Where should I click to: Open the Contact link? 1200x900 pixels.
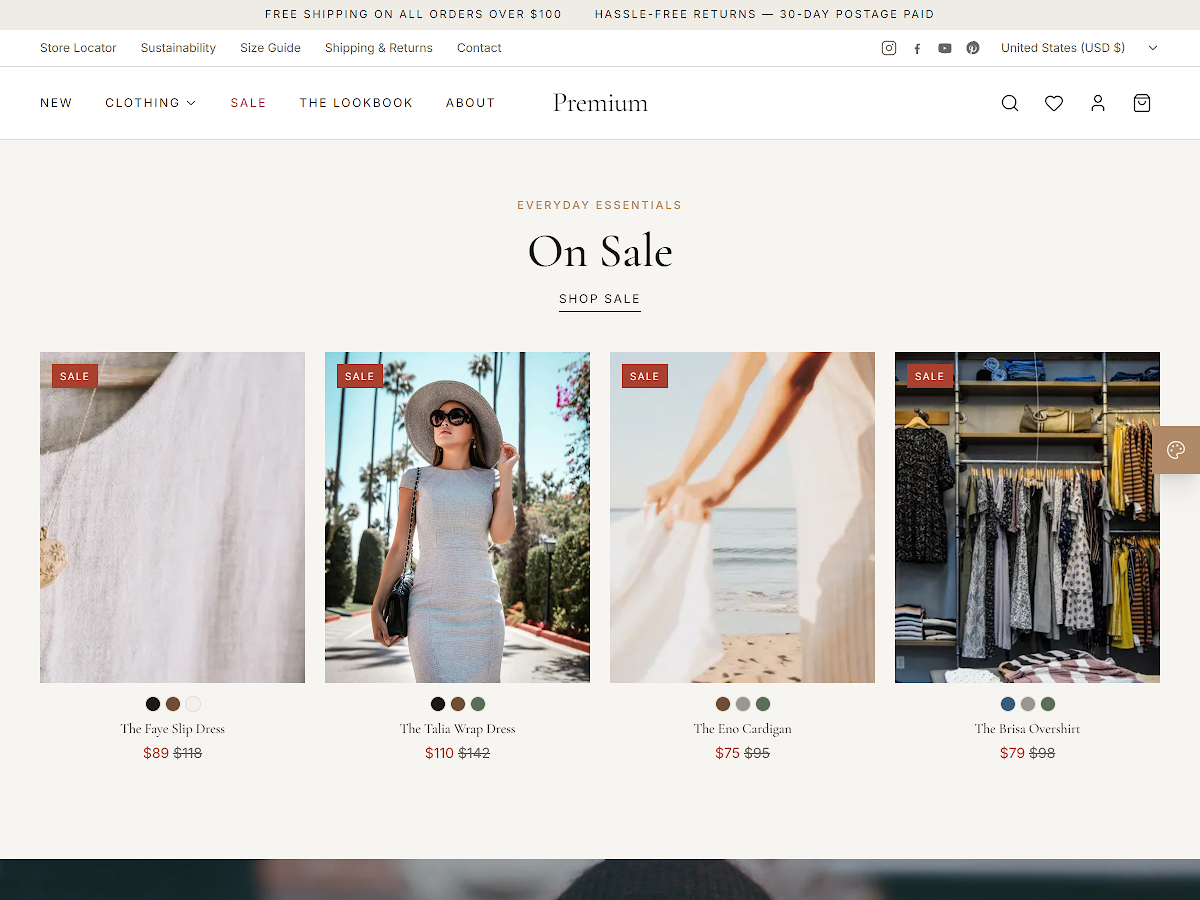(479, 48)
